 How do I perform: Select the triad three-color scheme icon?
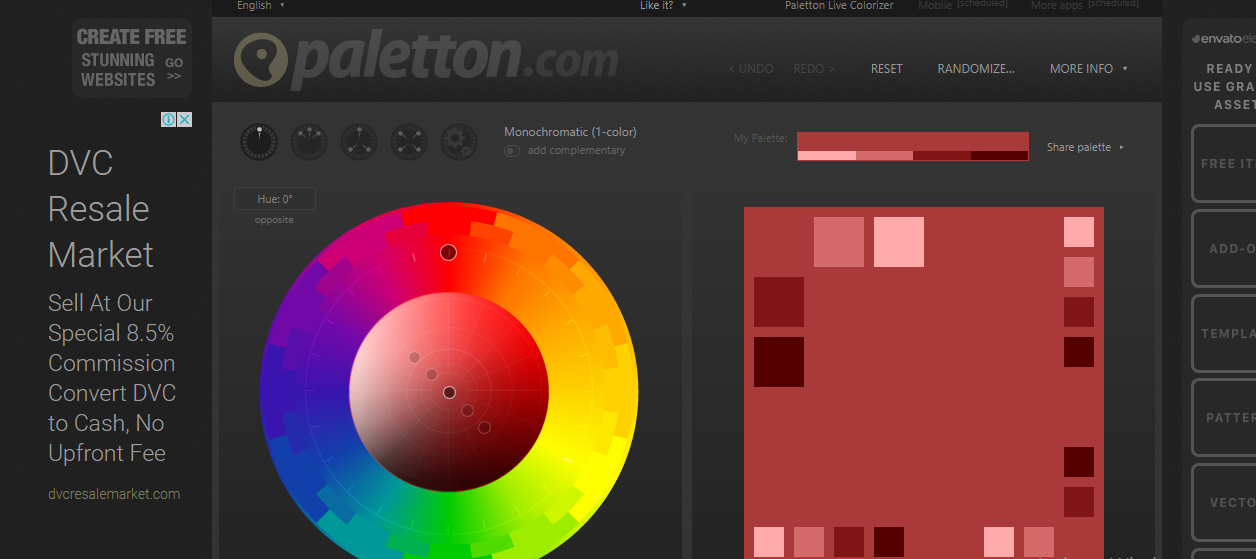tap(359, 142)
